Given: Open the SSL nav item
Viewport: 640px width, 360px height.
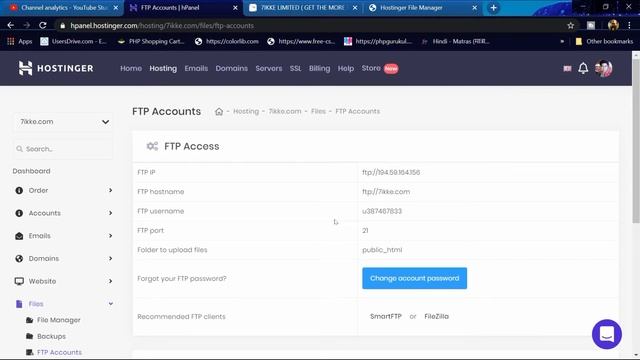Looking at the screenshot, I should (296, 68).
